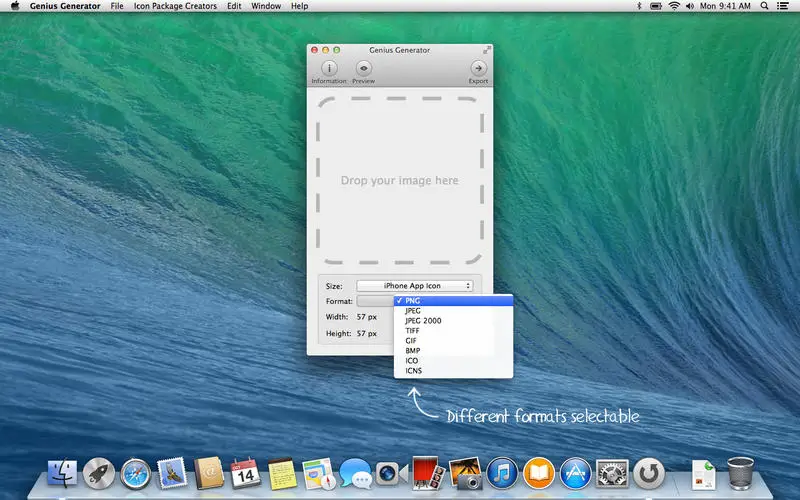Viewport: 800px width, 500px height.
Task: Open App Store icon in dock
Action: [575, 473]
